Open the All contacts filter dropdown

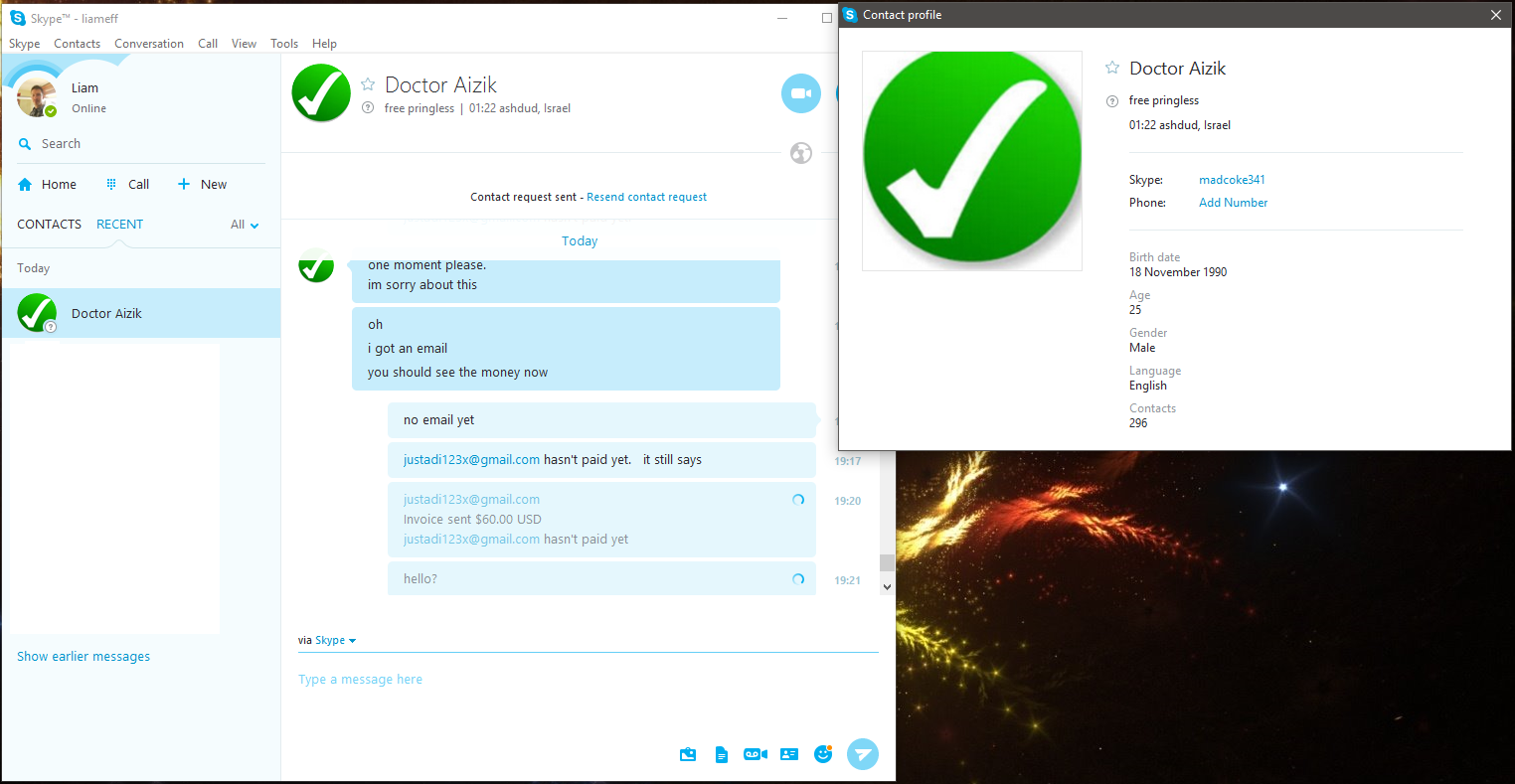245,225
